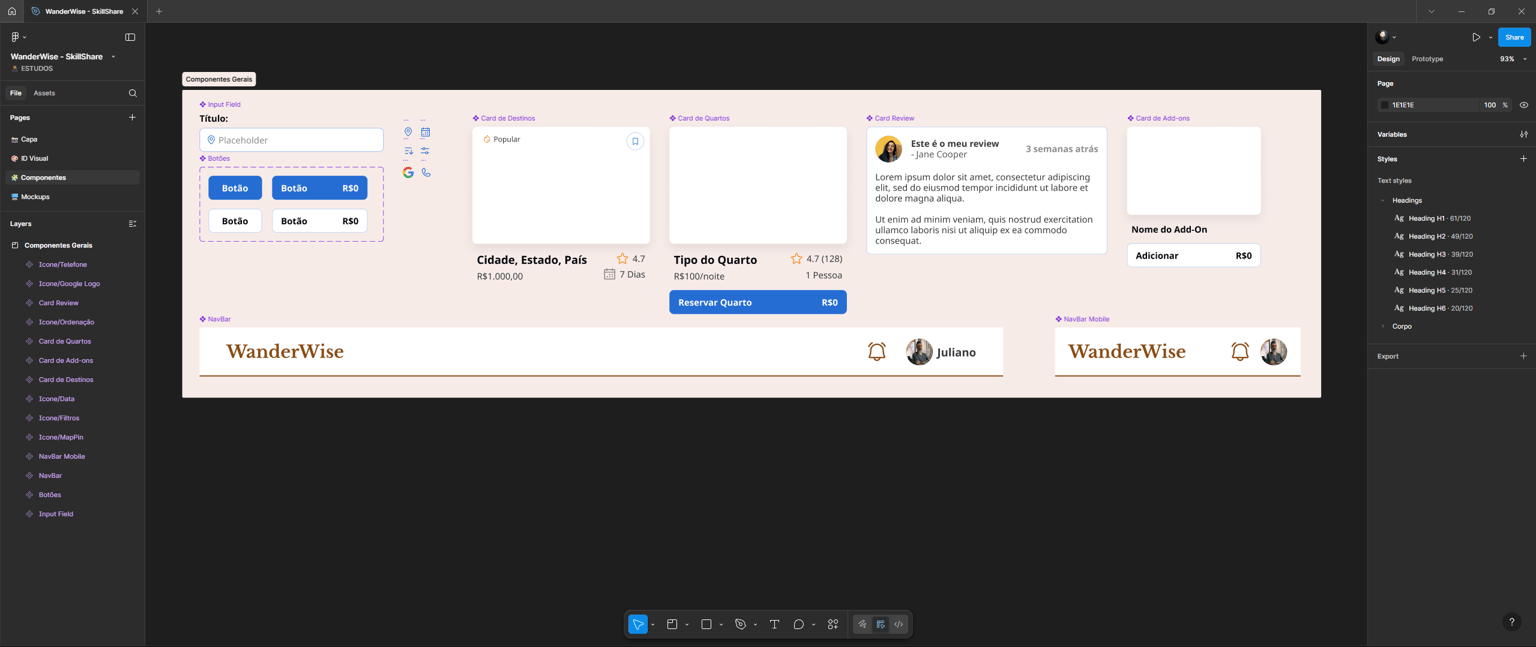Click the Present play icon
The image size is (1536, 647).
pos(1476,37)
